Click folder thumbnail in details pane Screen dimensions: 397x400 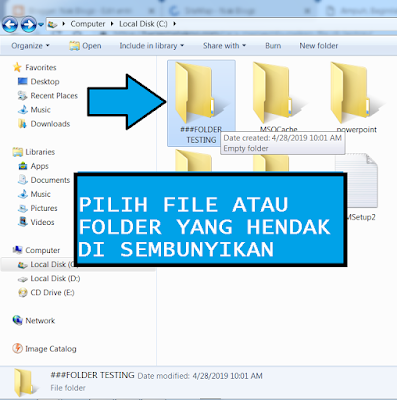tap(25, 383)
